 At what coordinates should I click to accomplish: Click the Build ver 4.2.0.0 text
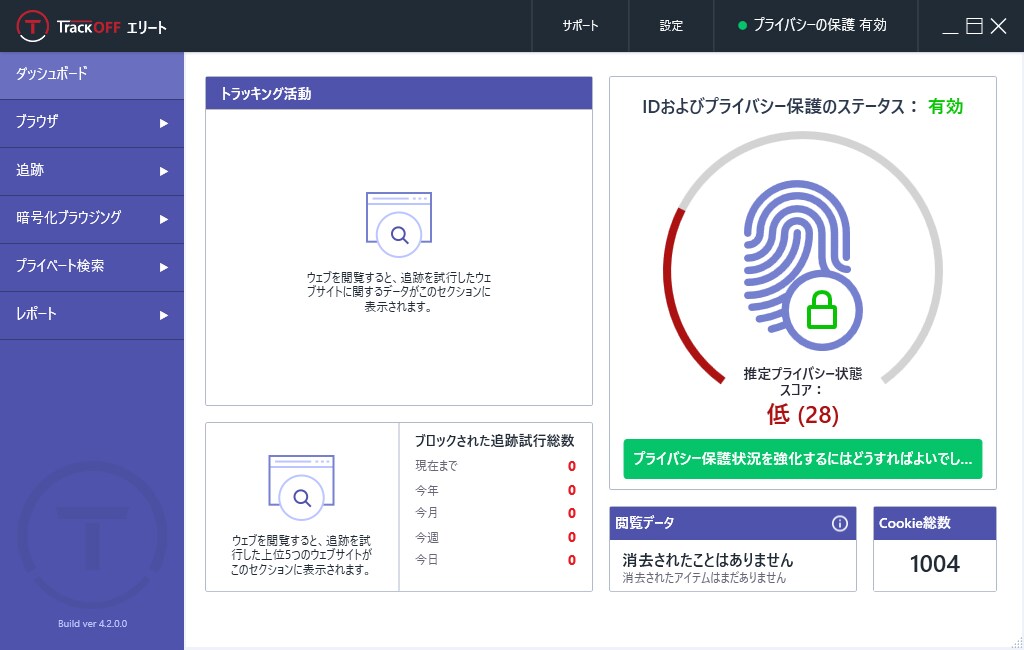click(x=92, y=623)
